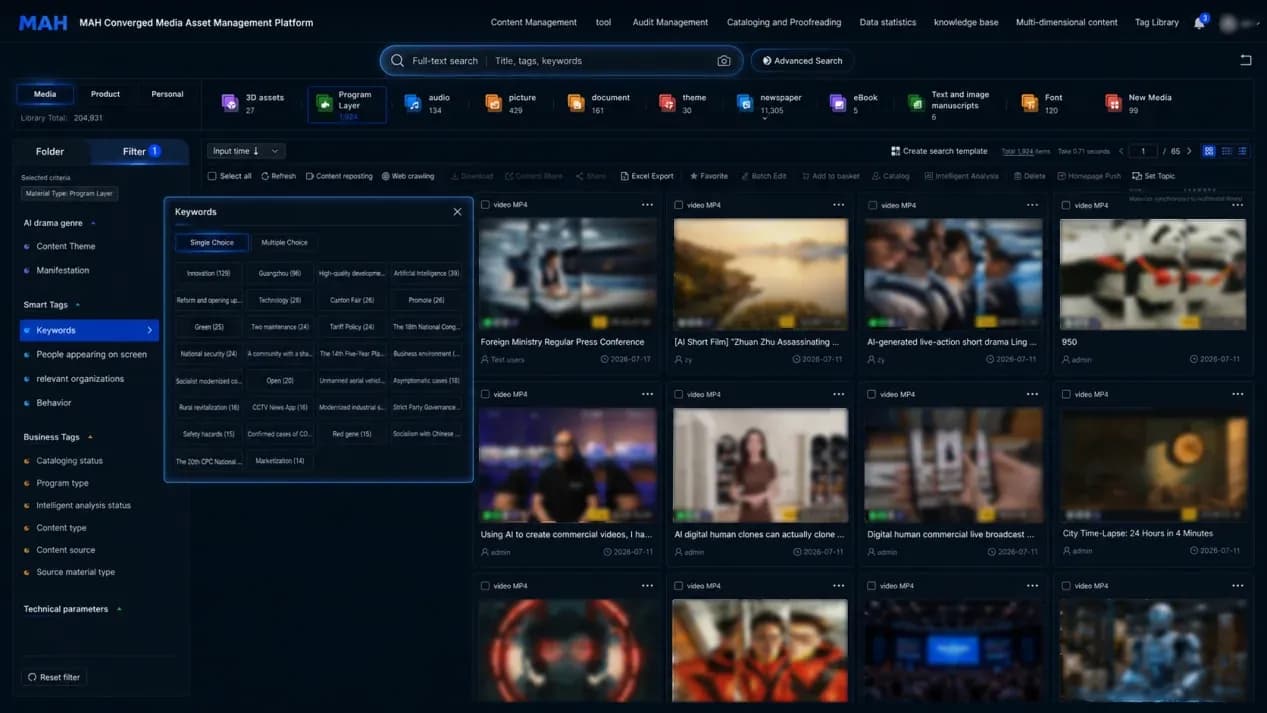
Task: Switch to list view icon
Action: coord(1242,151)
